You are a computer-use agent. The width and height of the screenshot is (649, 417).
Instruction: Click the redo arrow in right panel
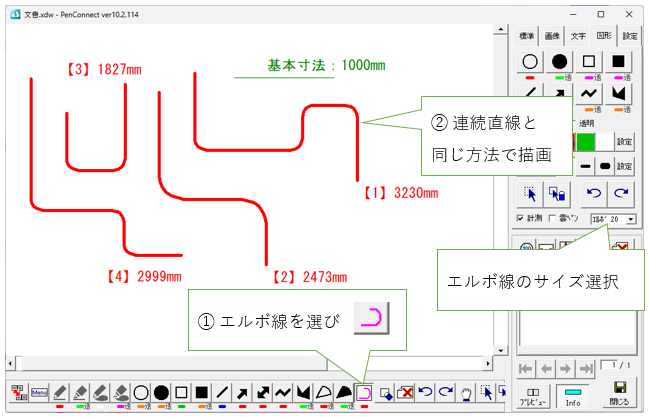620,193
